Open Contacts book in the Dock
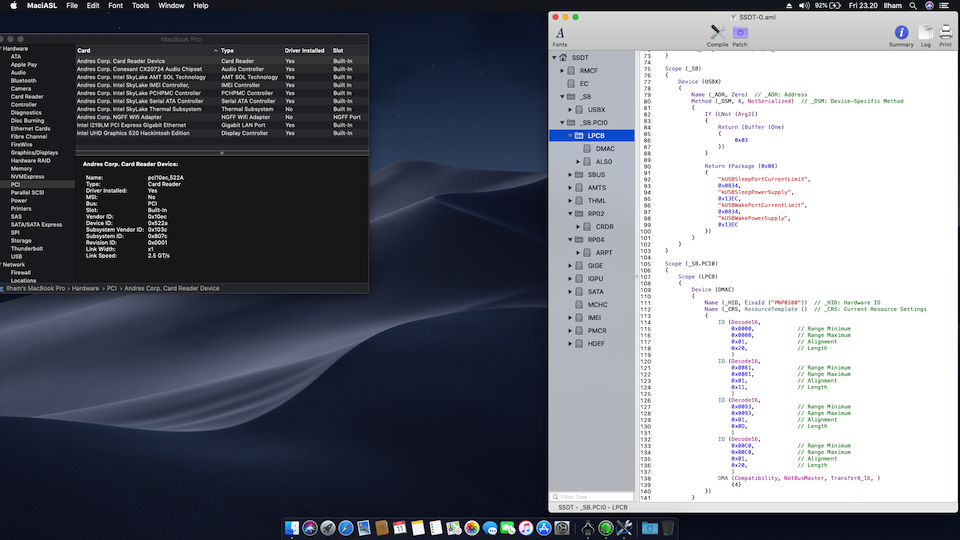 click(382, 528)
